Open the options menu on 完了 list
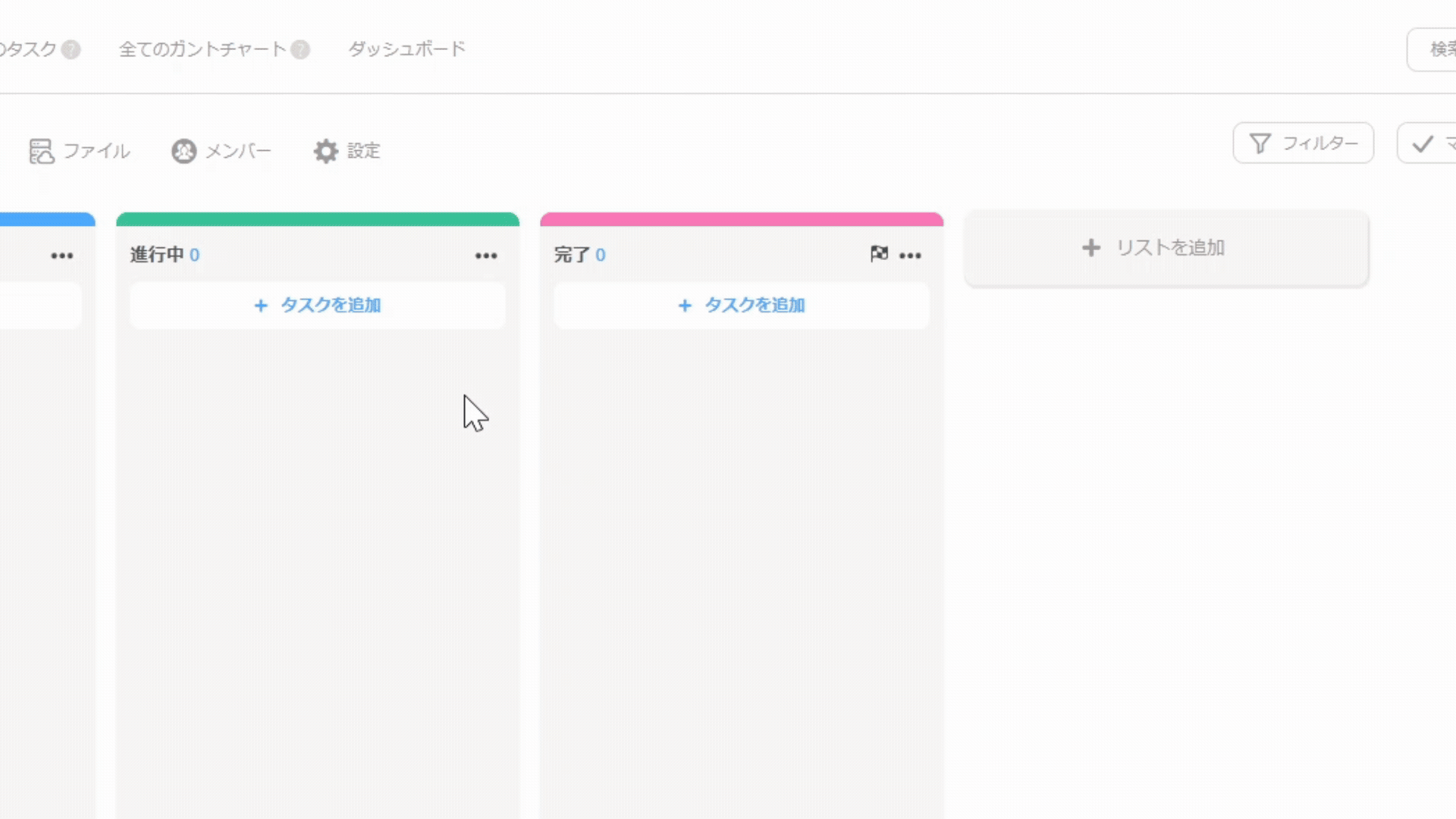 point(910,256)
